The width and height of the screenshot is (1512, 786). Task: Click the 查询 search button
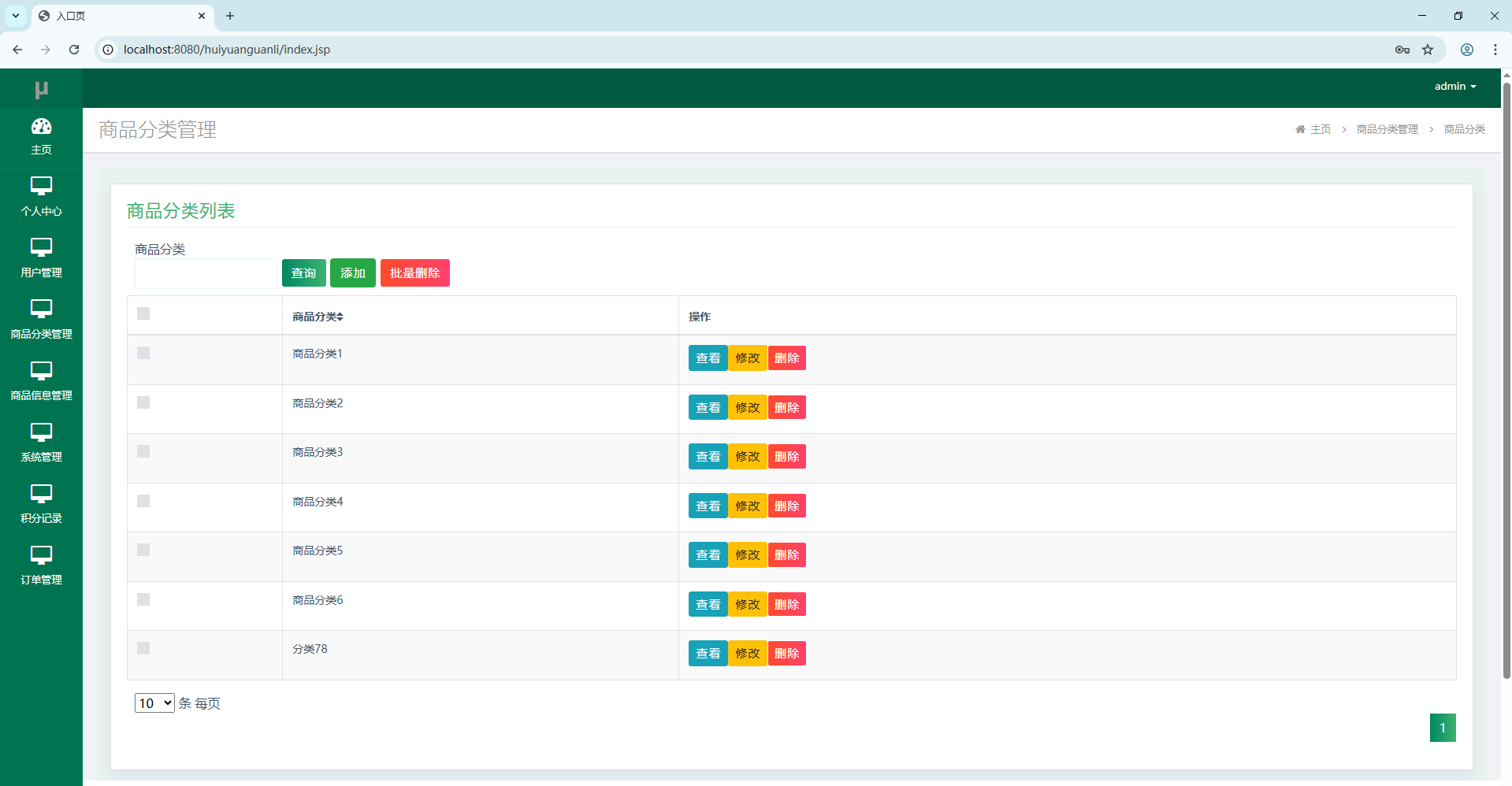click(303, 273)
